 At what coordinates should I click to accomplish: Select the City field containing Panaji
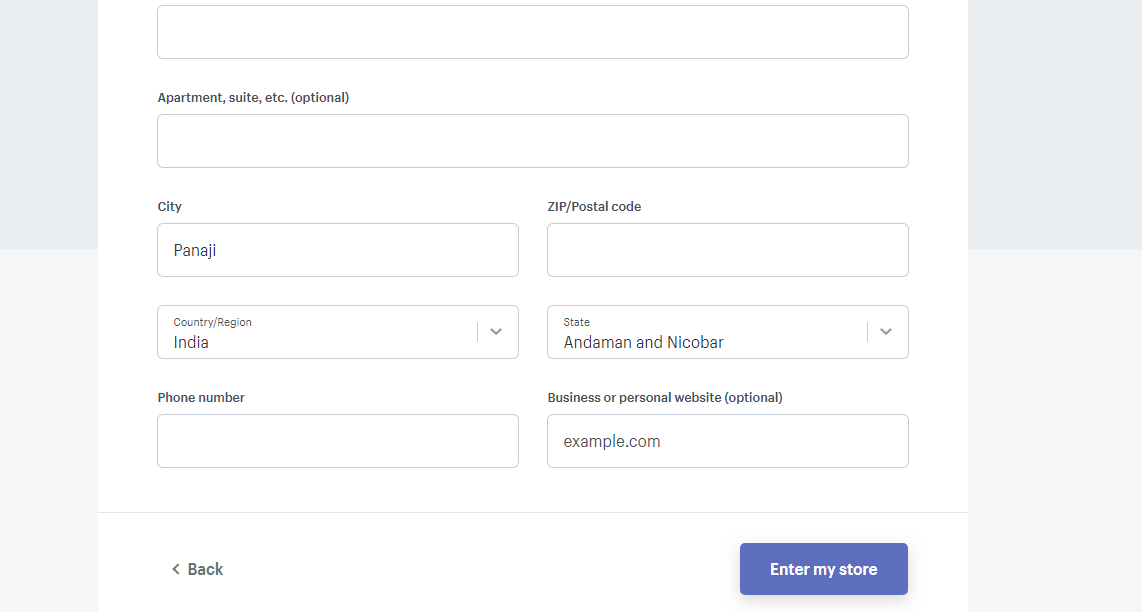pyautogui.click(x=338, y=250)
